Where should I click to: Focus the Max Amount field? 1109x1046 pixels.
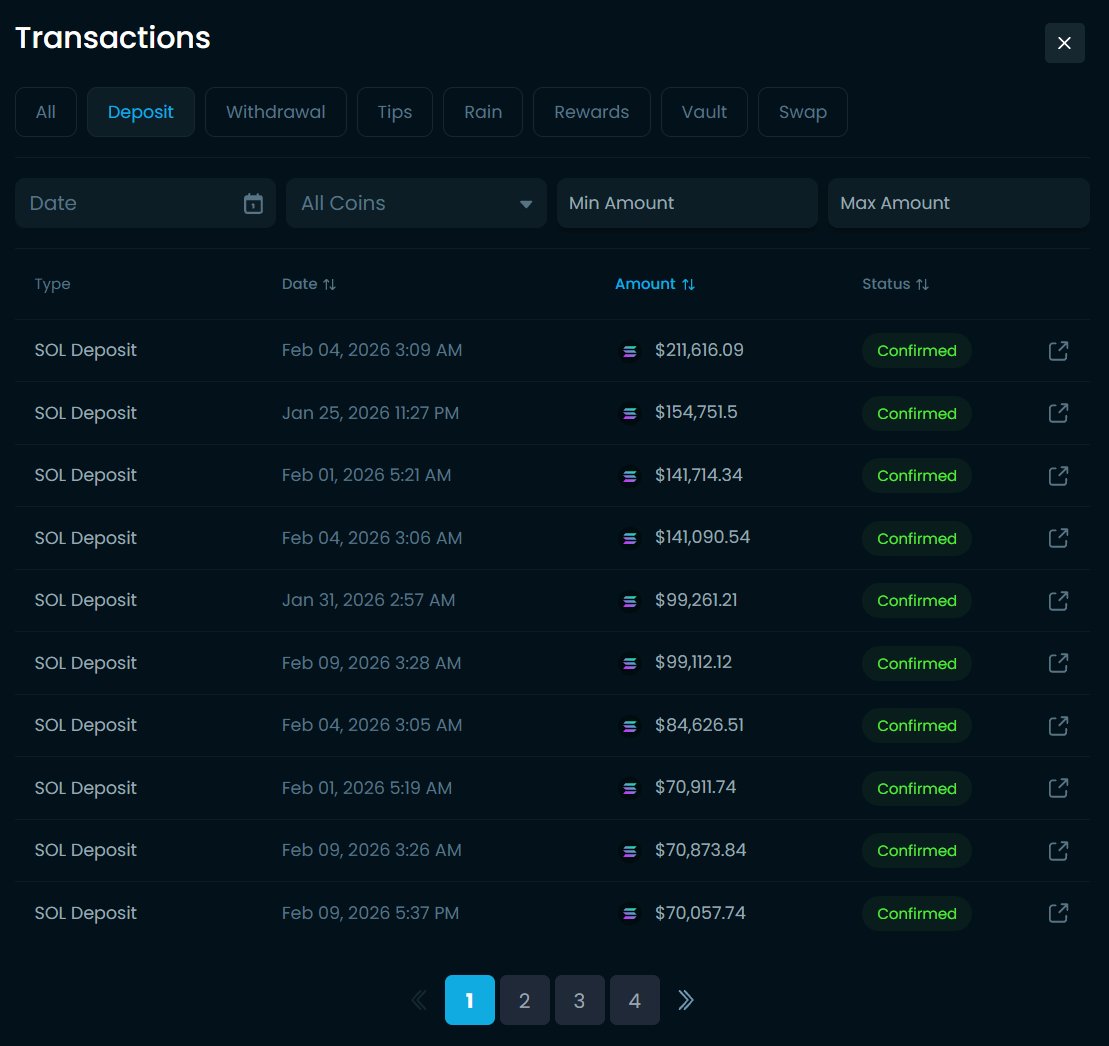(x=958, y=203)
